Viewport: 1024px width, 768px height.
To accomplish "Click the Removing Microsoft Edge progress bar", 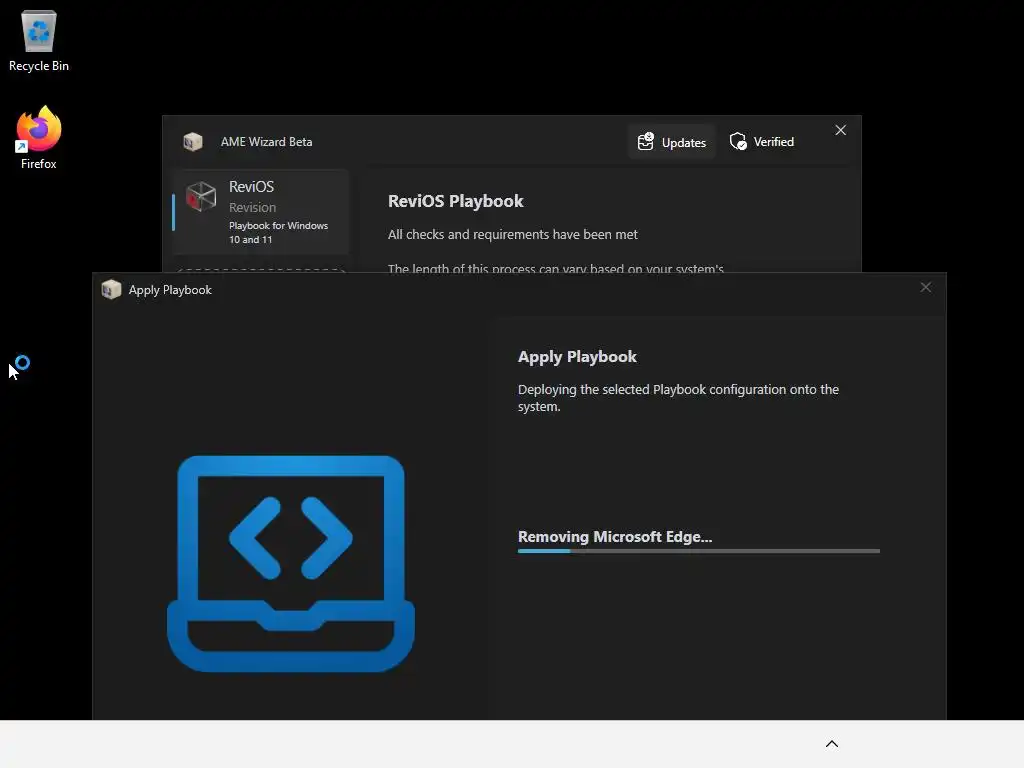I will click(699, 551).
